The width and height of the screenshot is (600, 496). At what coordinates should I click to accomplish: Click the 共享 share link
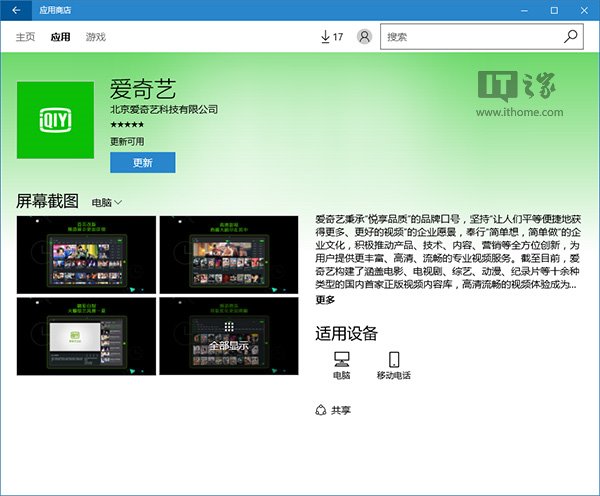coord(333,410)
